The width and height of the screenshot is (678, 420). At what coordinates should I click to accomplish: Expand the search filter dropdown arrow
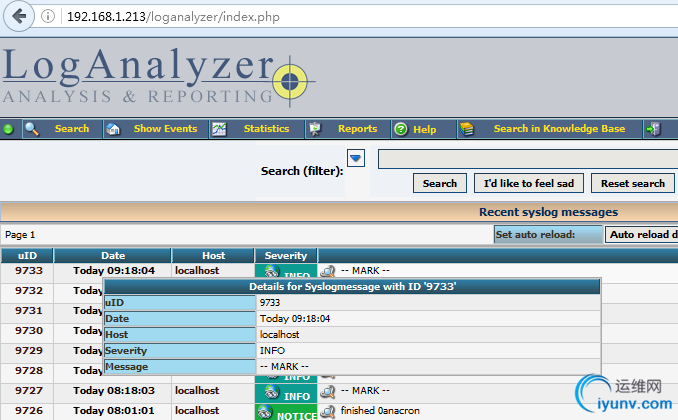pyautogui.click(x=356, y=158)
